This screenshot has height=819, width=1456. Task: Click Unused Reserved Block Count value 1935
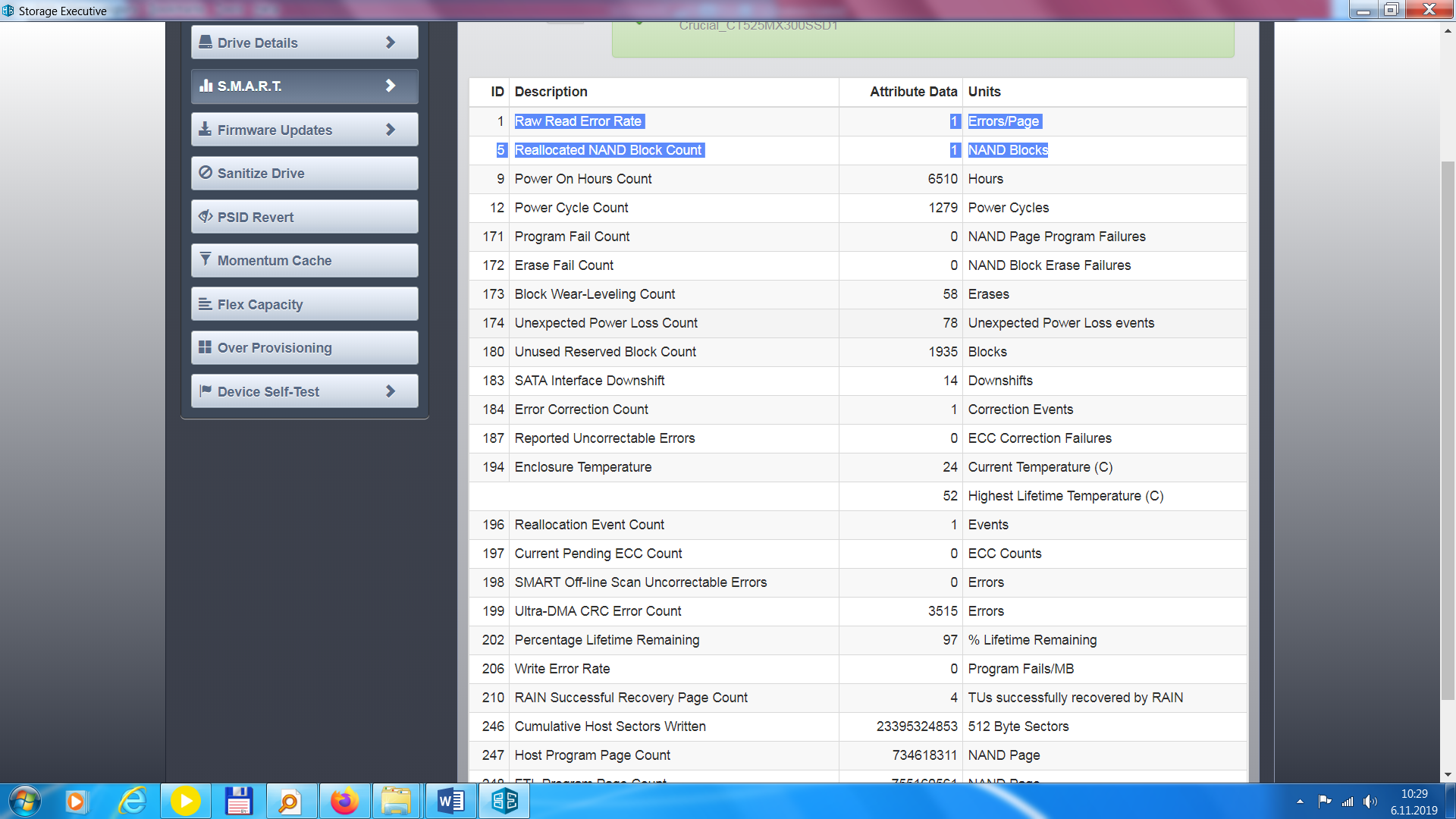(x=943, y=352)
